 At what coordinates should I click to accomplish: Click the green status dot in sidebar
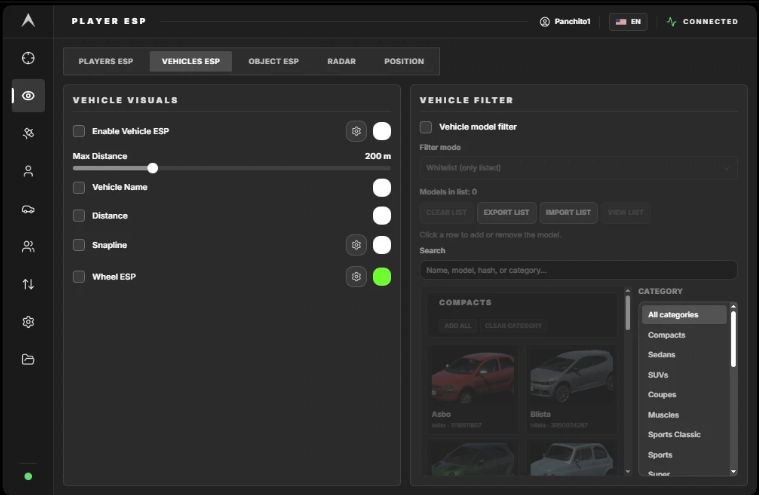pyautogui.click(x=28, y=477)
